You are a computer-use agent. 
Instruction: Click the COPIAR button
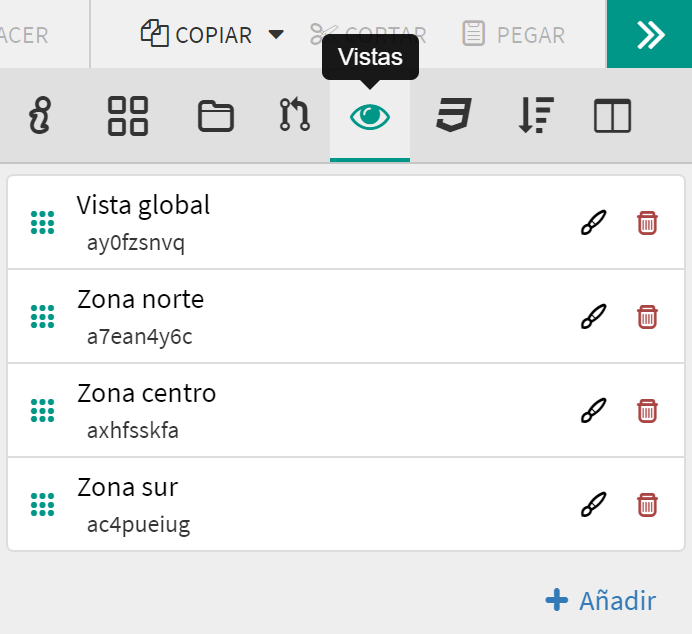(x=196, y=34)
